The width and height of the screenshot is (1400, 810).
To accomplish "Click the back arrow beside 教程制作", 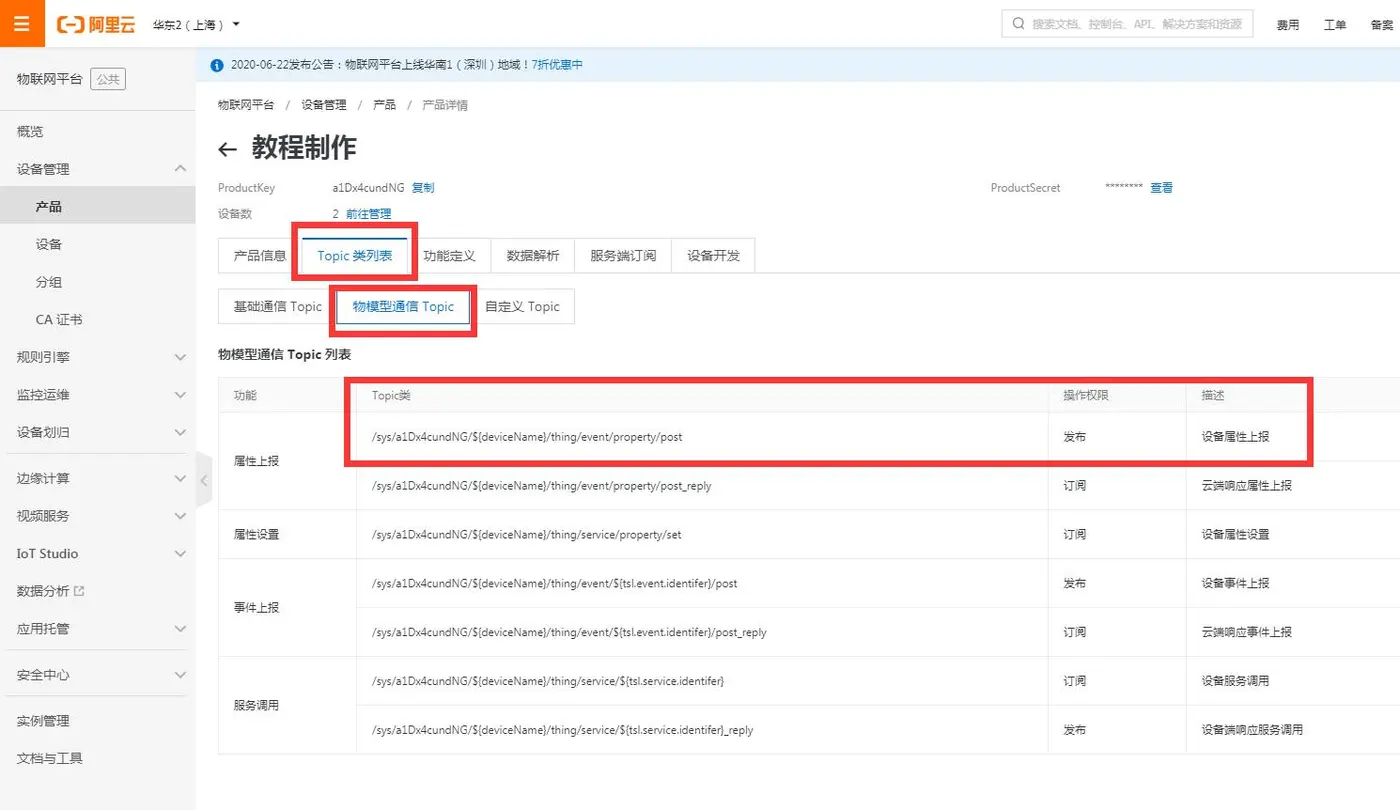I will pos(228,150).
